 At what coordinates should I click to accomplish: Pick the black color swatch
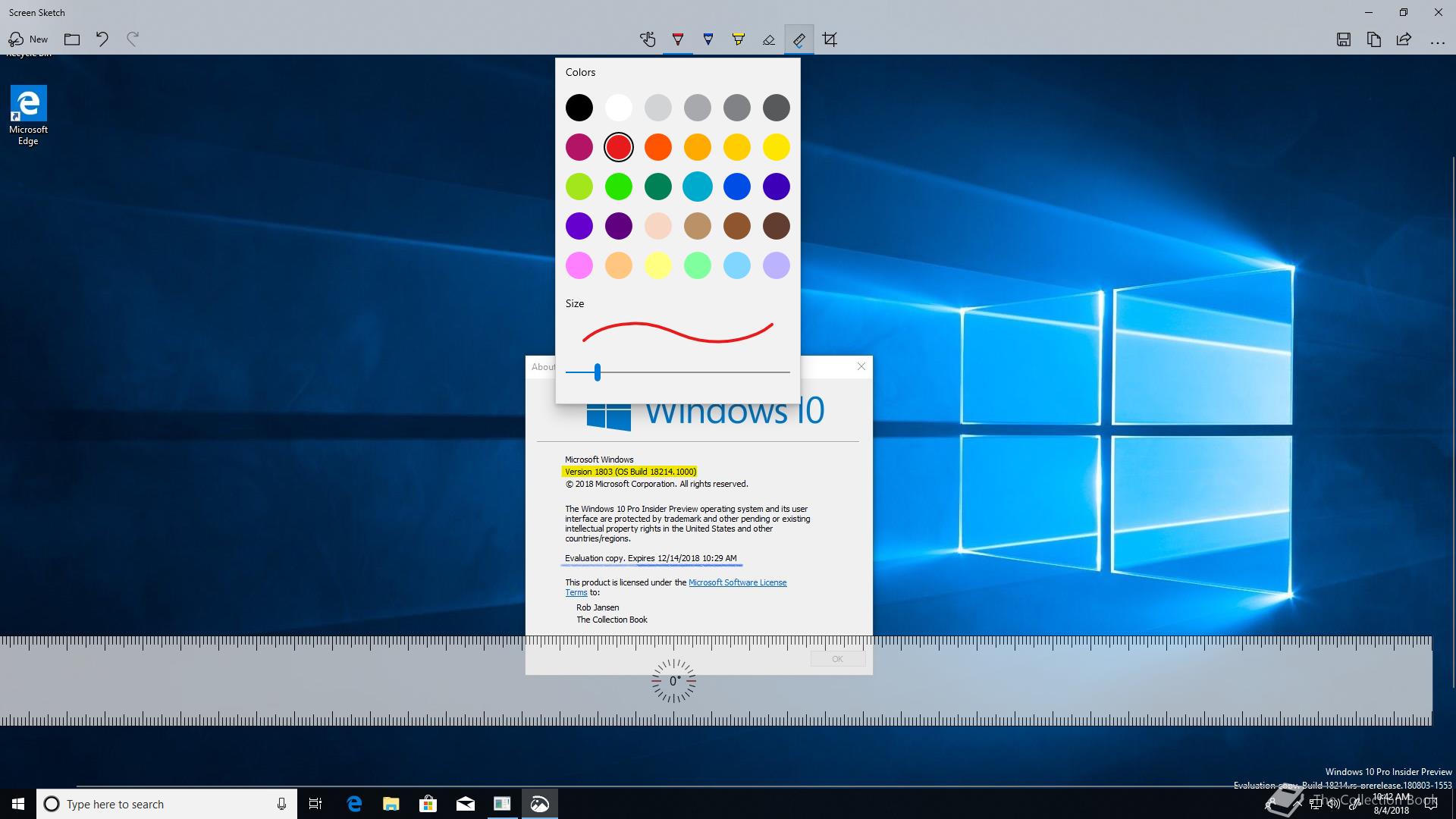579,108
